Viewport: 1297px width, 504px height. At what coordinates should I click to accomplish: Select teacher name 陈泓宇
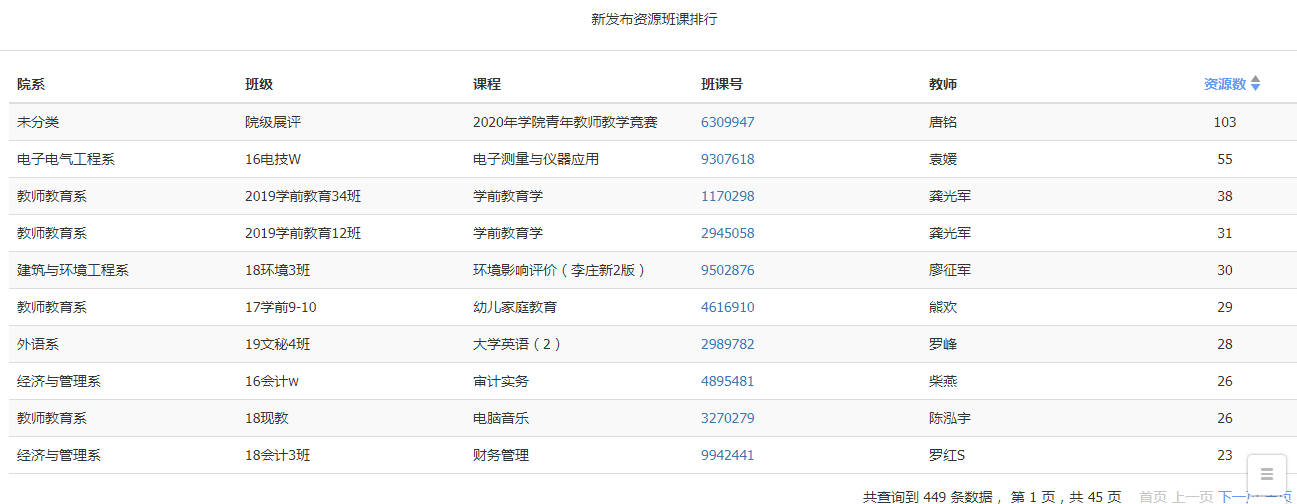[x=950, y=418]
